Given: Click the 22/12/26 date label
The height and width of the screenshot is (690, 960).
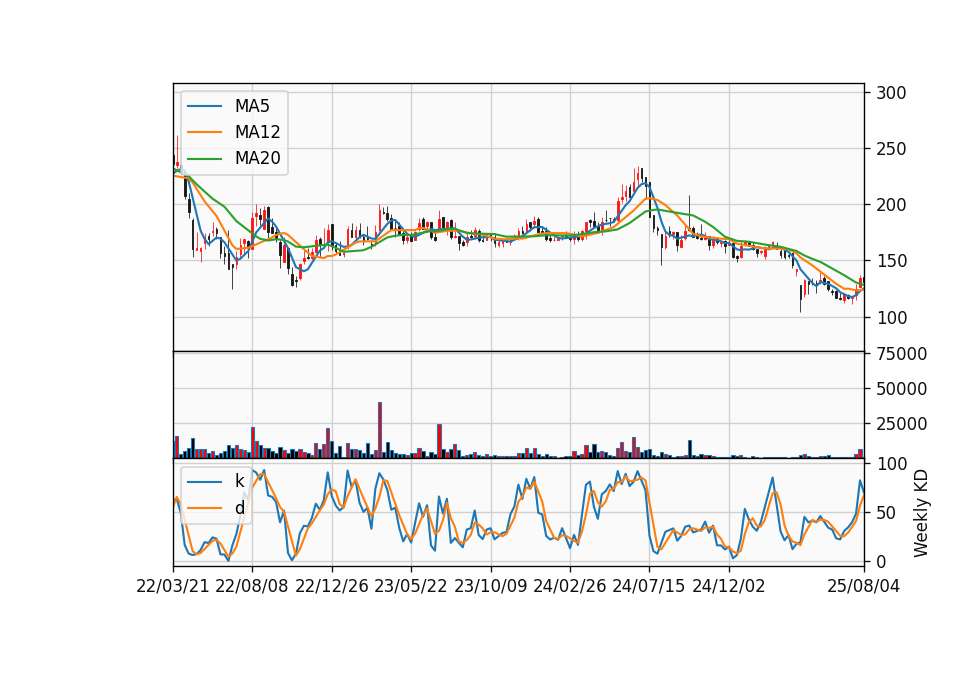Looking at the screenshot, I should [x=332, y=586].
